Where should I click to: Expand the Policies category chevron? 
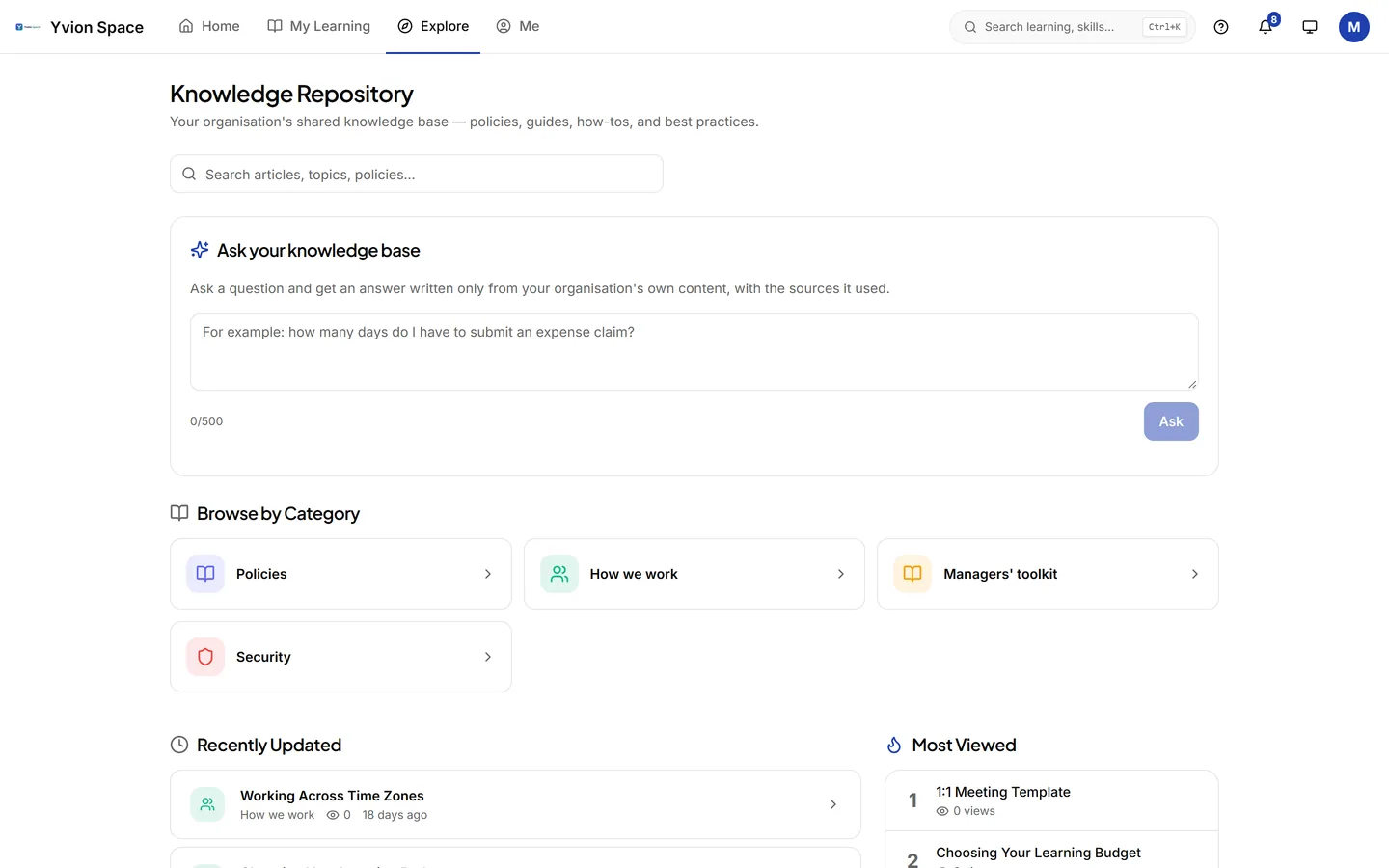[488, 574]
